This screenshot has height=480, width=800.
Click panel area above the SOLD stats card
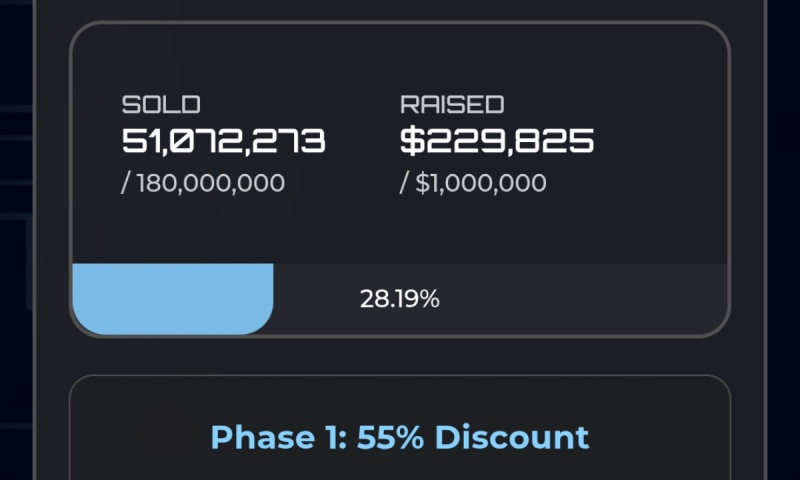point(399,10)
